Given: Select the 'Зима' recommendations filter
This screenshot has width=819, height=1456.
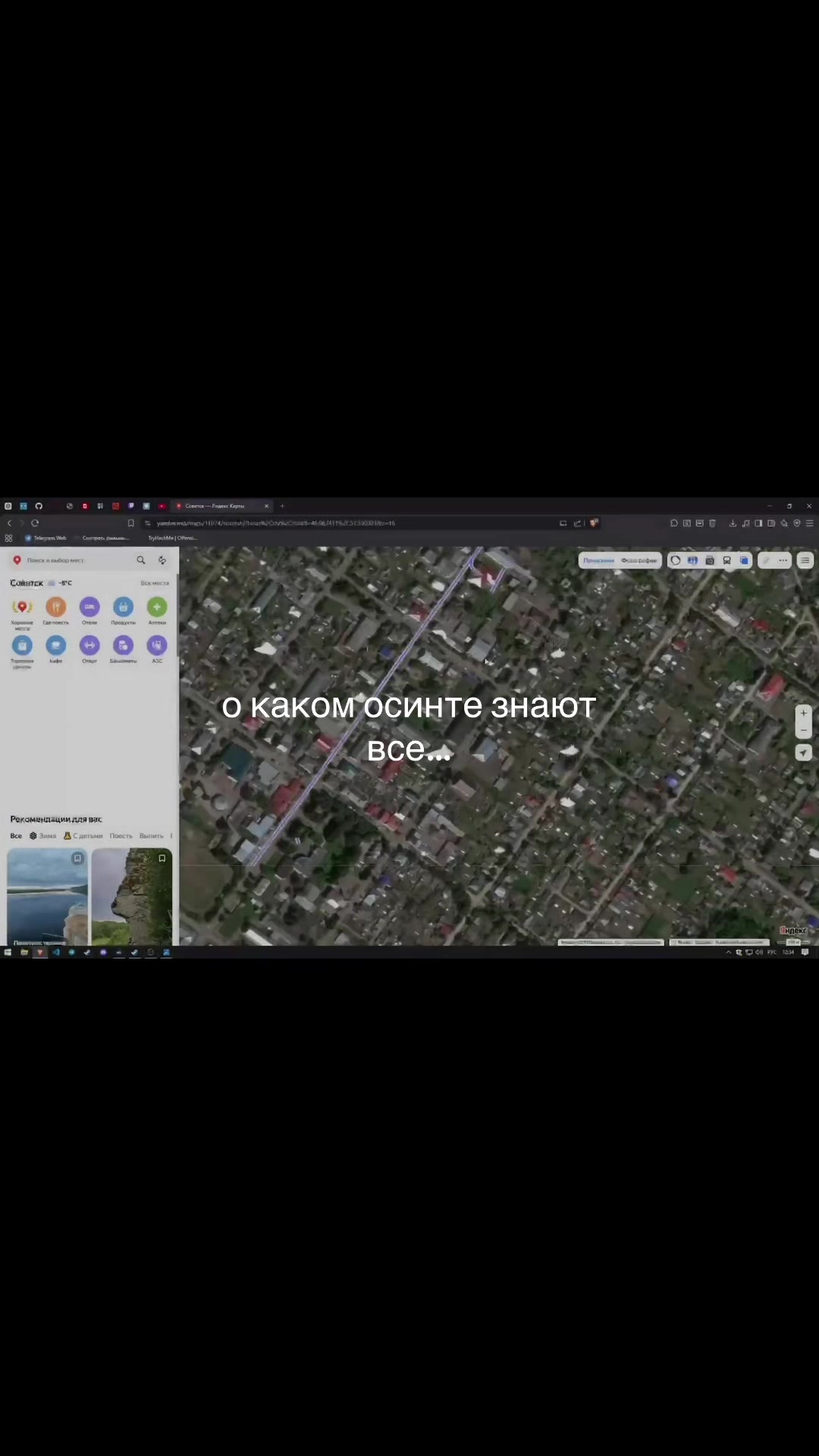Looking at the screenshot, I should click(x=43, y=836).
